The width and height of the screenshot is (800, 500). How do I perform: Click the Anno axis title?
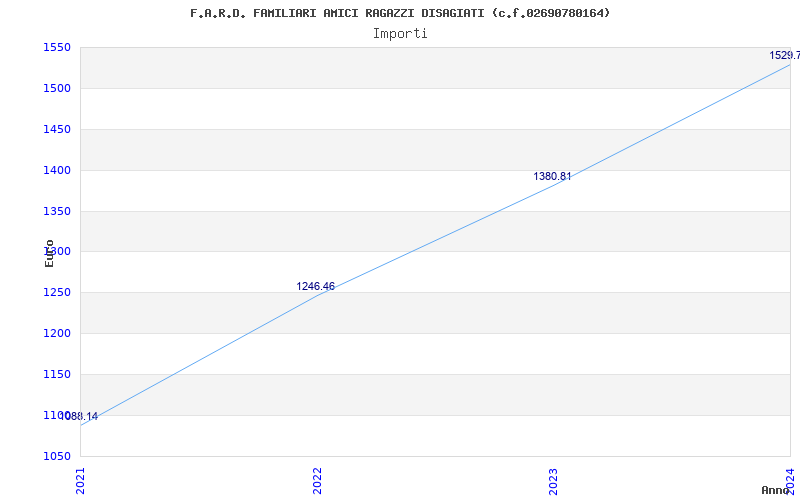tap(775, 490)
